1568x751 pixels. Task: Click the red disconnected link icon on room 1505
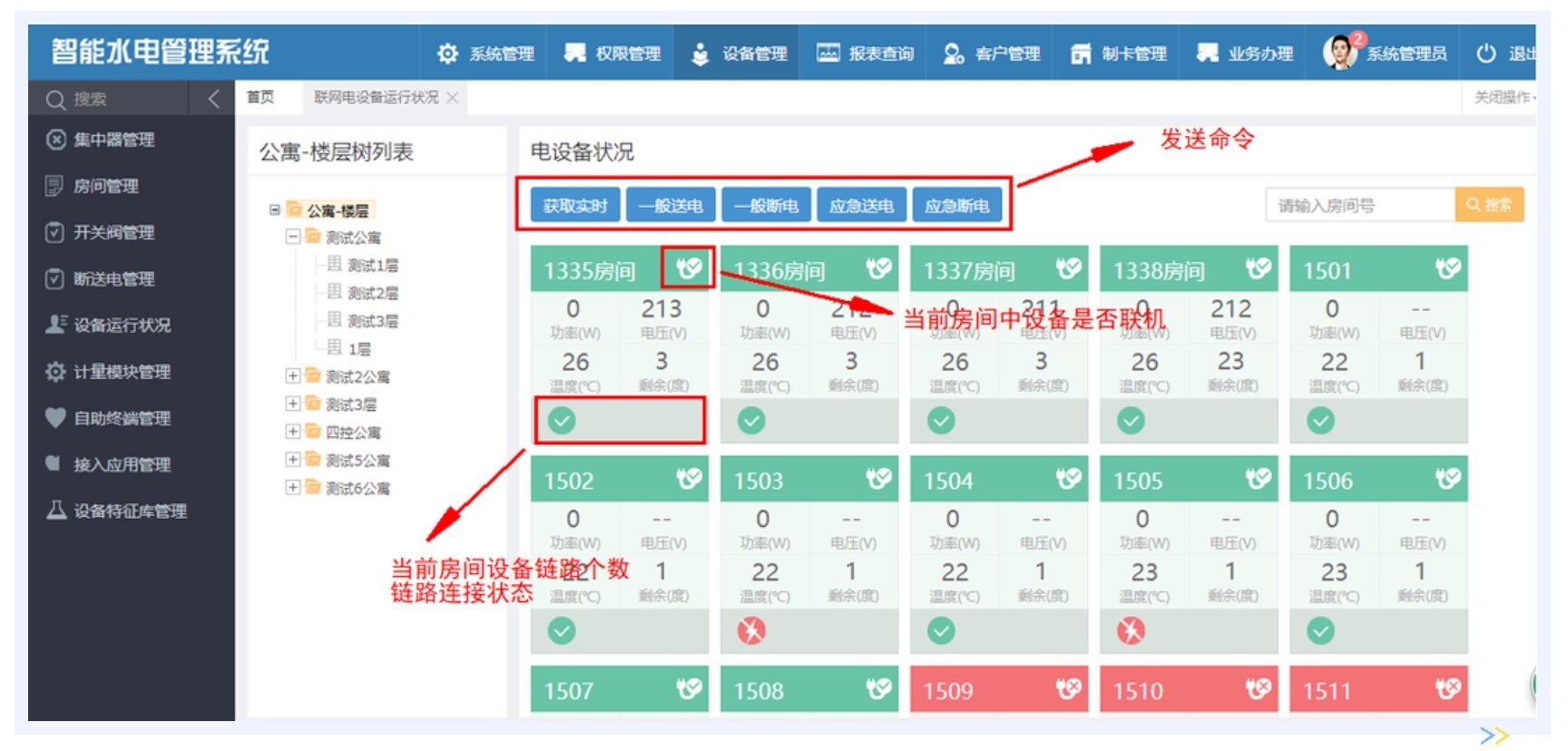point(1131,630)
